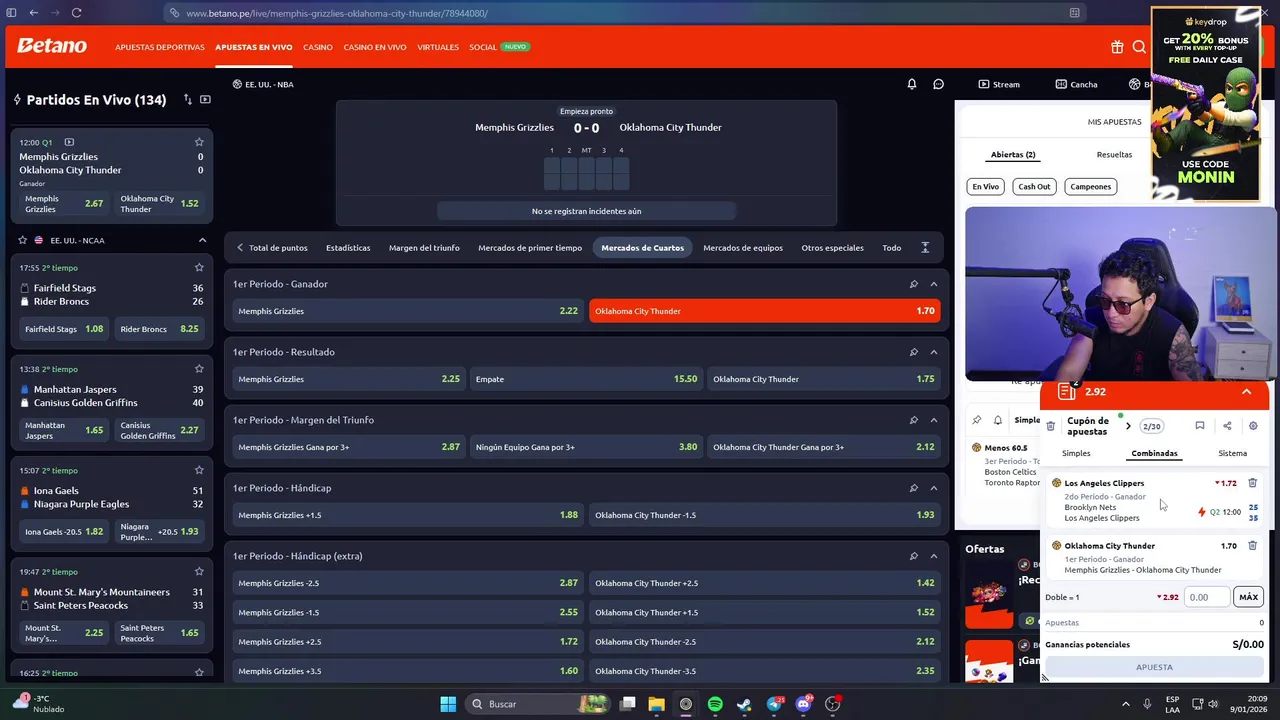Select the Margen del triunfo tab

424,248
